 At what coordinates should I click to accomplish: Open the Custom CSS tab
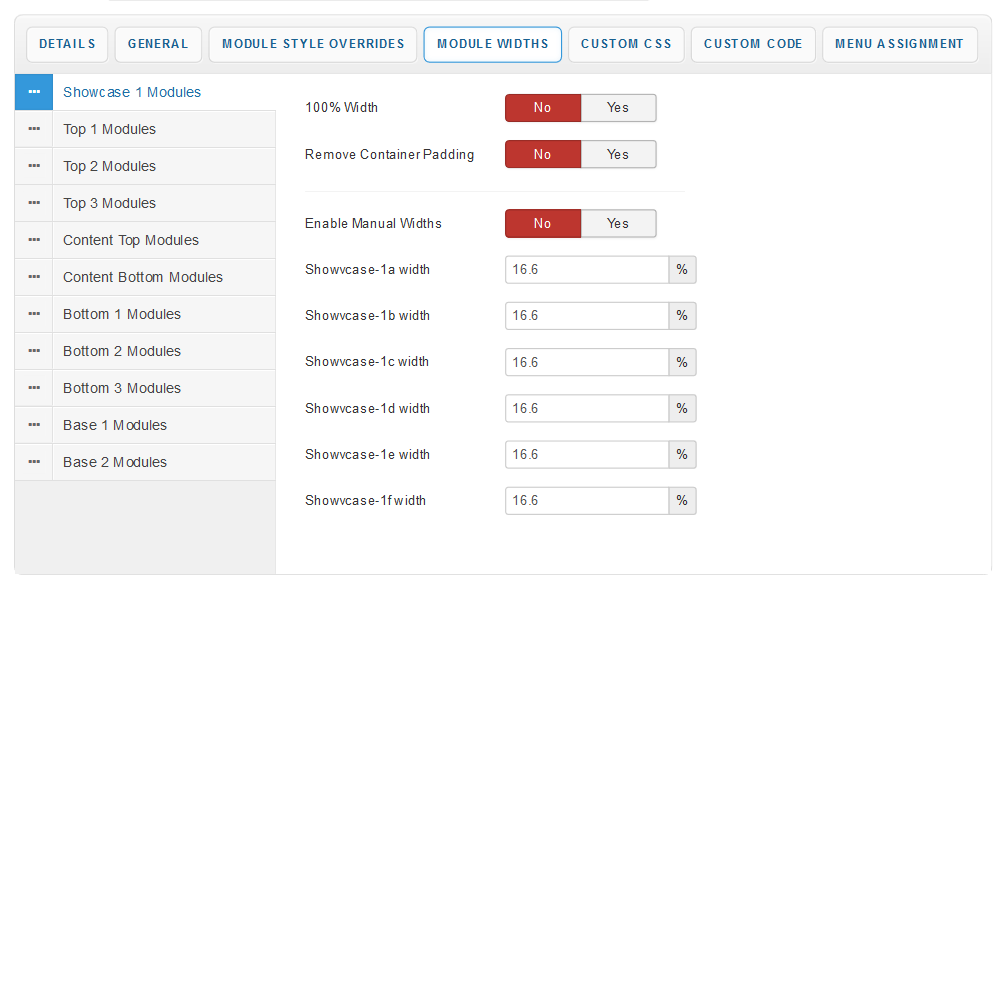[626, 44]
